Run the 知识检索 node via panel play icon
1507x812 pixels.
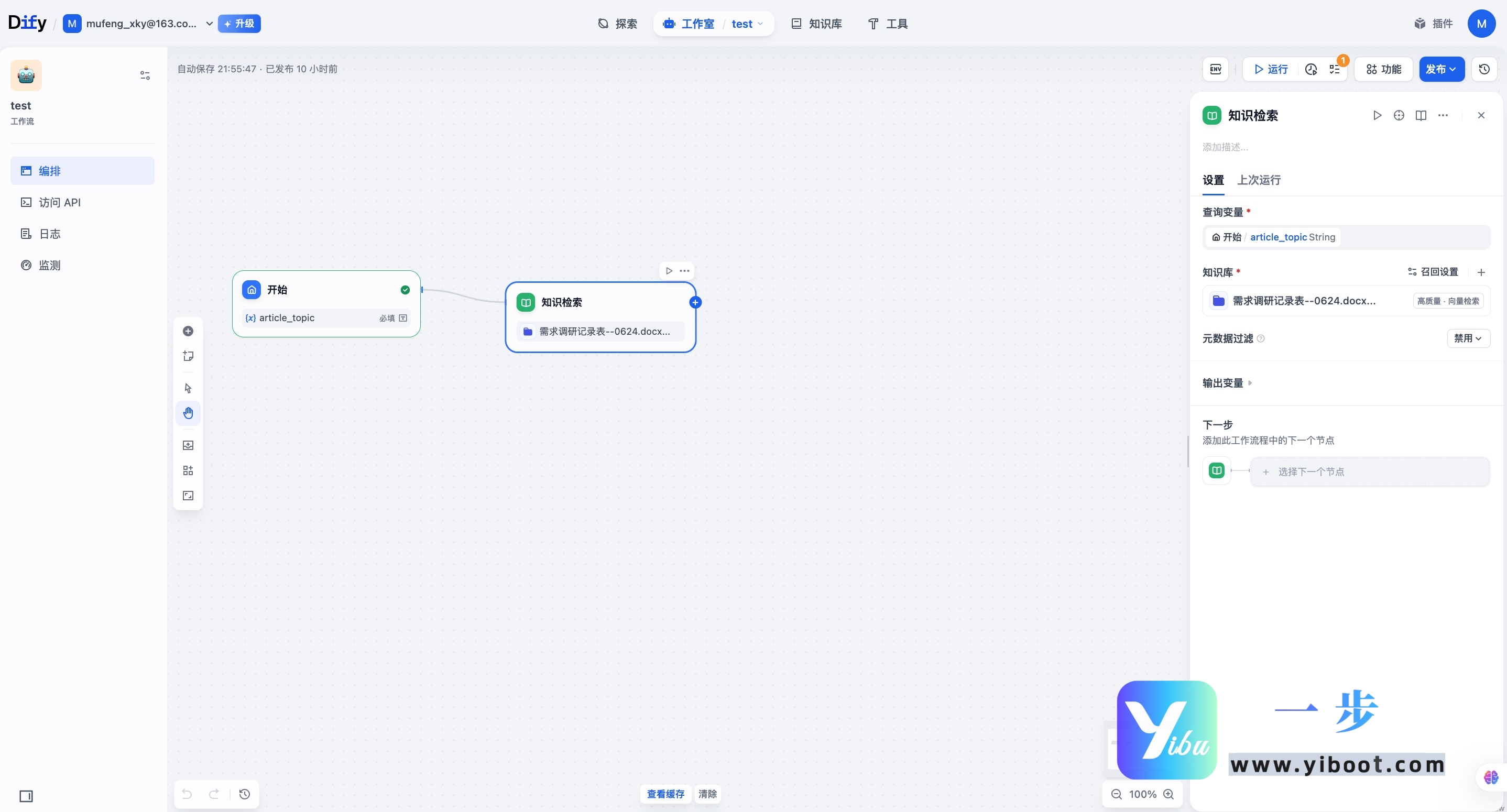[x=1377, y=115]
